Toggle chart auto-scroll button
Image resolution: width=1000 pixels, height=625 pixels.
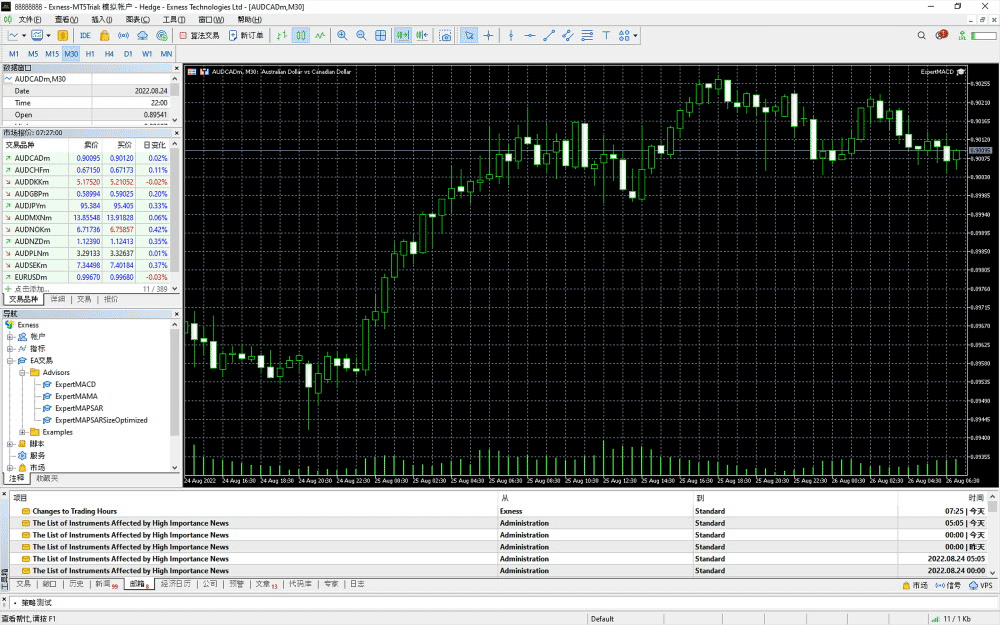(402, 36)
